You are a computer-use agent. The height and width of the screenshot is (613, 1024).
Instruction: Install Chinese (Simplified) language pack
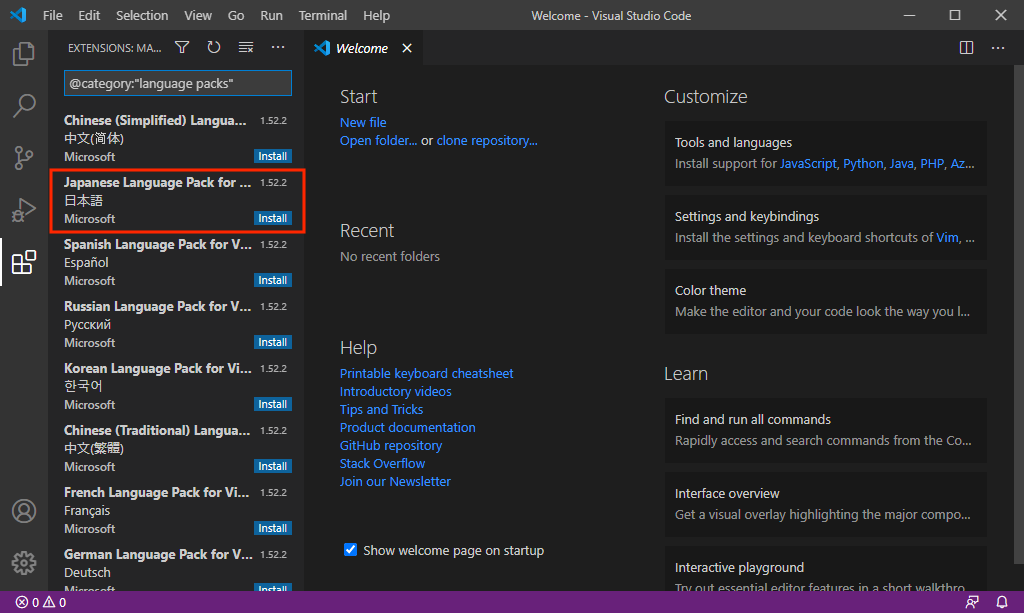(x=272, y=156)
